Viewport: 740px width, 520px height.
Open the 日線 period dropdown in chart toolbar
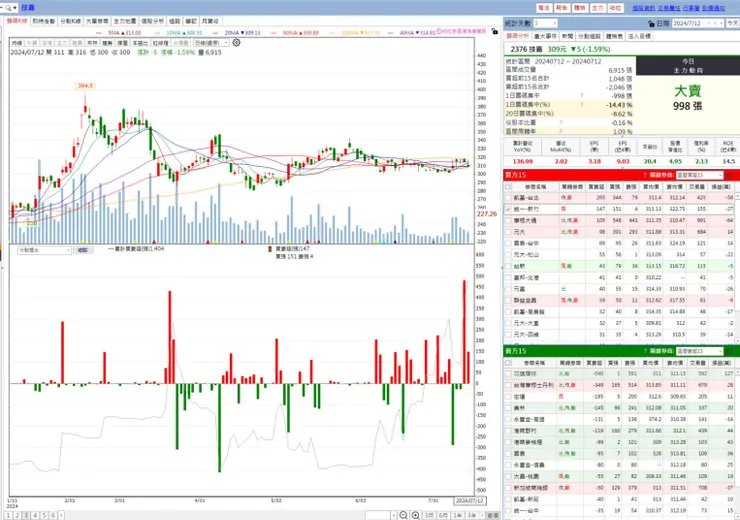(x=211, y=43)
